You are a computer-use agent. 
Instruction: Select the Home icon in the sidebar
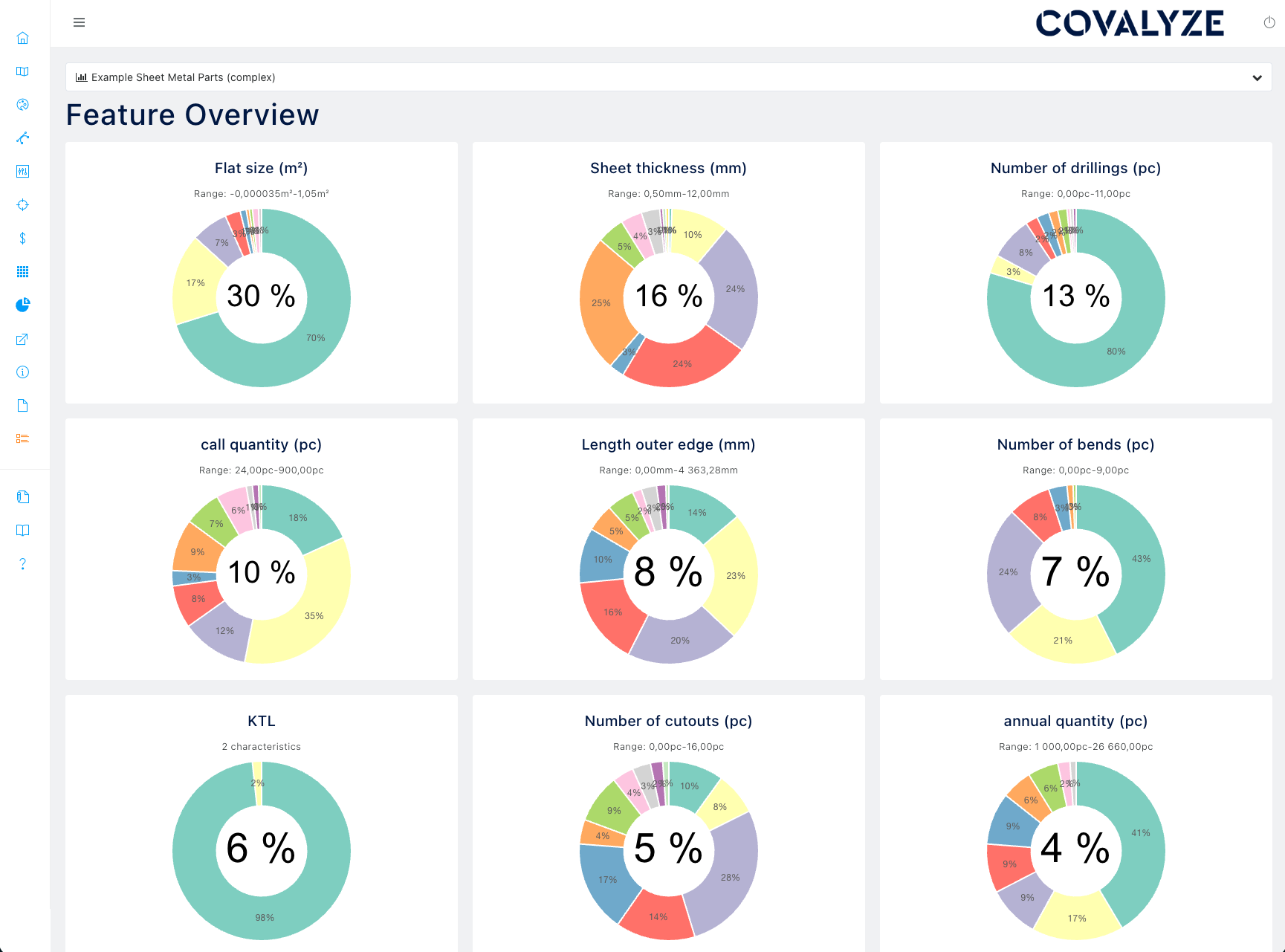23,38
